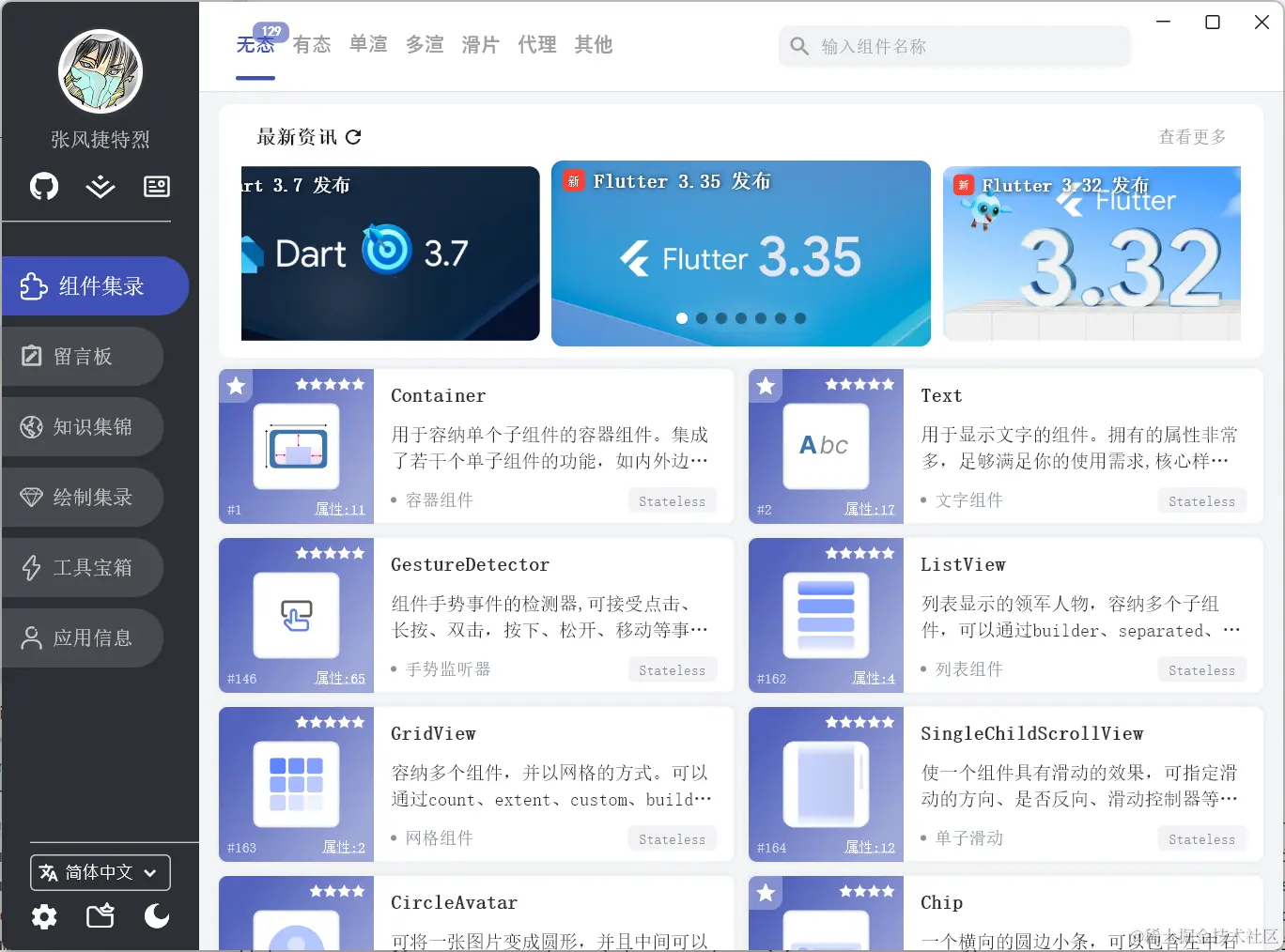This screenshot has width=1285, height=952.
Task: Open the GitHub icon link in sidebar
Action: click(x=44, y=186)
